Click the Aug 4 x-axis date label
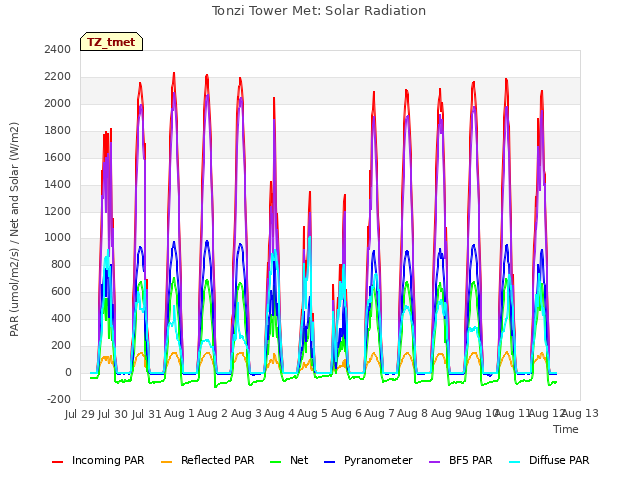Screen dimensions: 640x480 (x=279, y=413)
